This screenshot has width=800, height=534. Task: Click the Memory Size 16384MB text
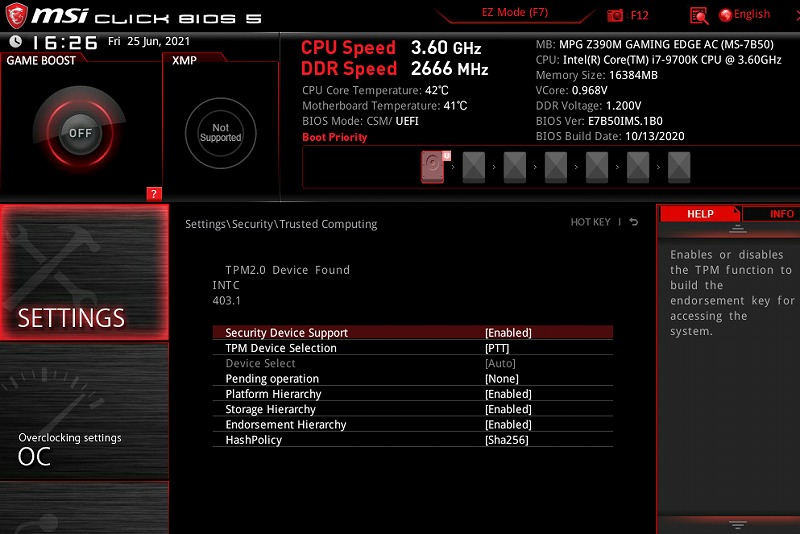click(x=596, y=75)
